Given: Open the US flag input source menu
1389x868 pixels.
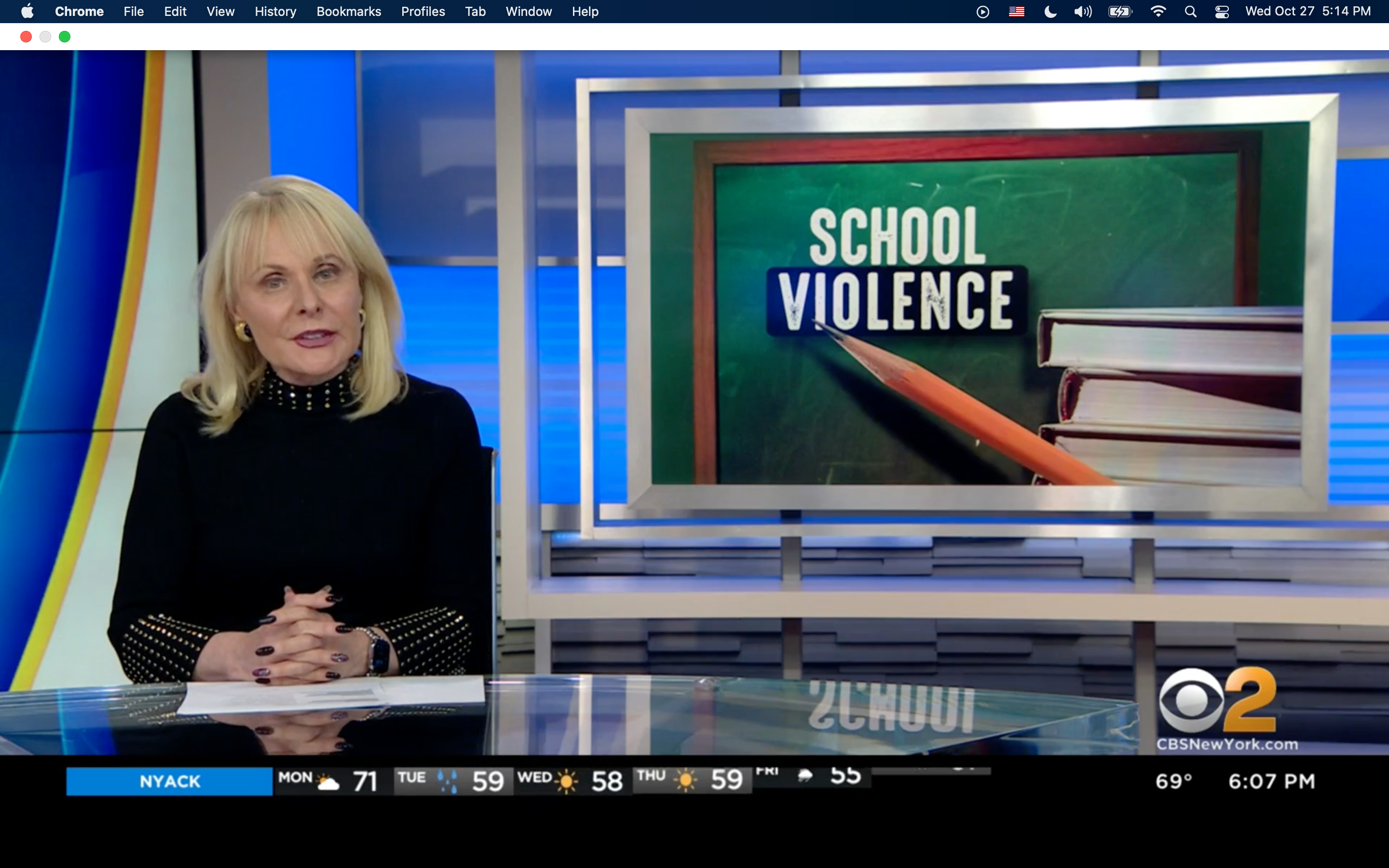Looking at the screenshot, I should (x=1017, y=12).
